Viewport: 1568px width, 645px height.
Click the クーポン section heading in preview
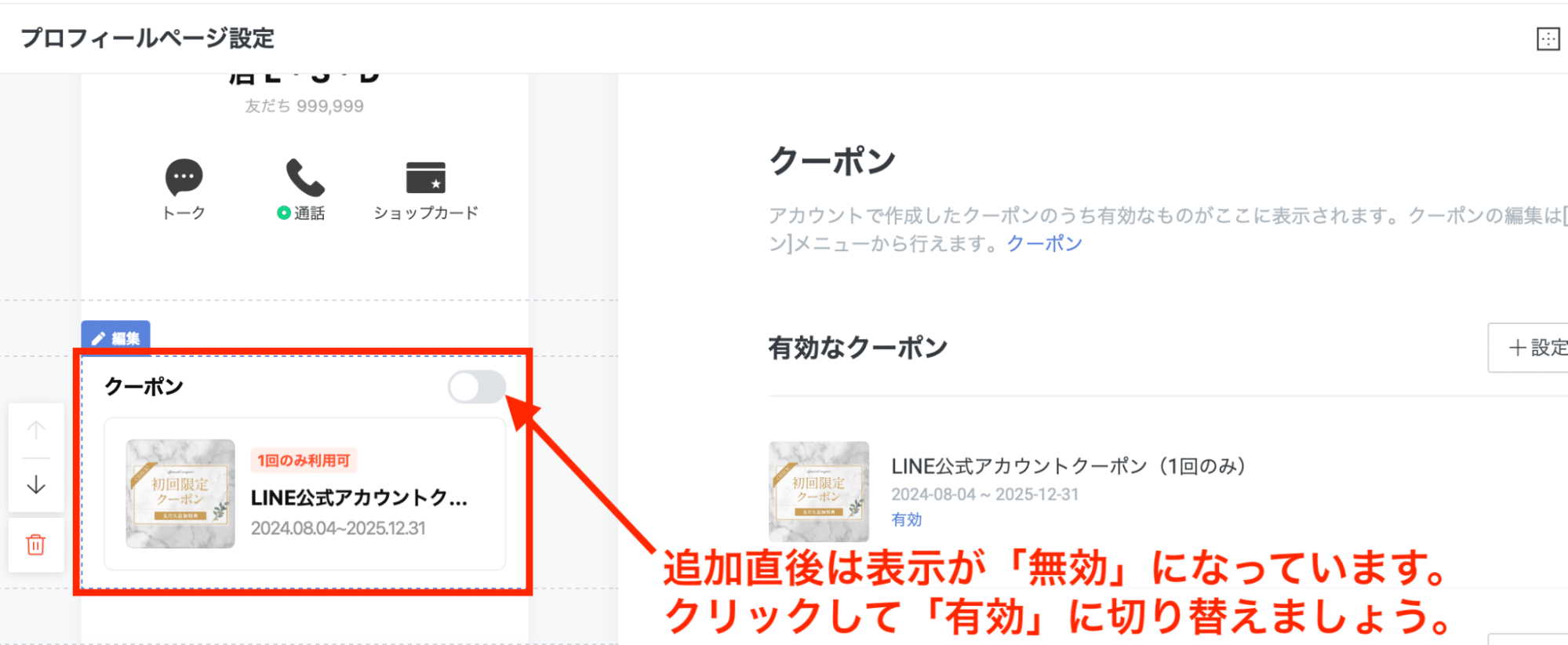tap(144, 386)
